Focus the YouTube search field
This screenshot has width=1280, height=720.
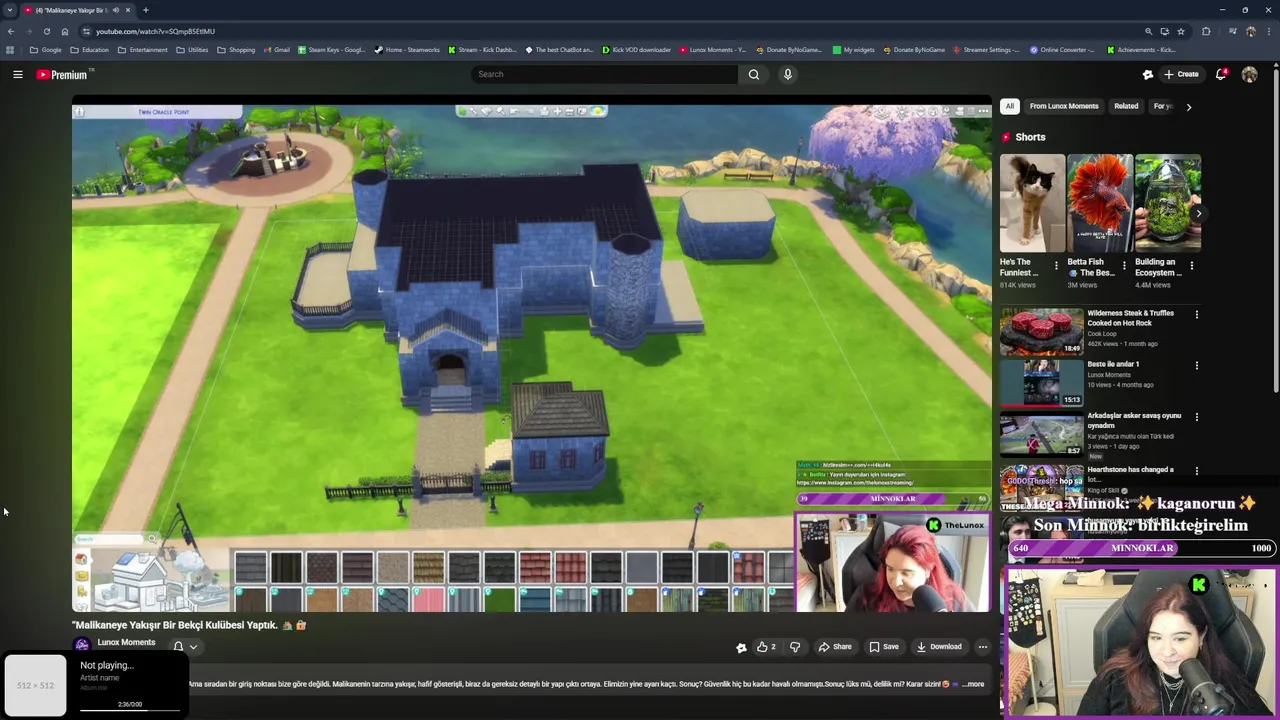(605, 74)
